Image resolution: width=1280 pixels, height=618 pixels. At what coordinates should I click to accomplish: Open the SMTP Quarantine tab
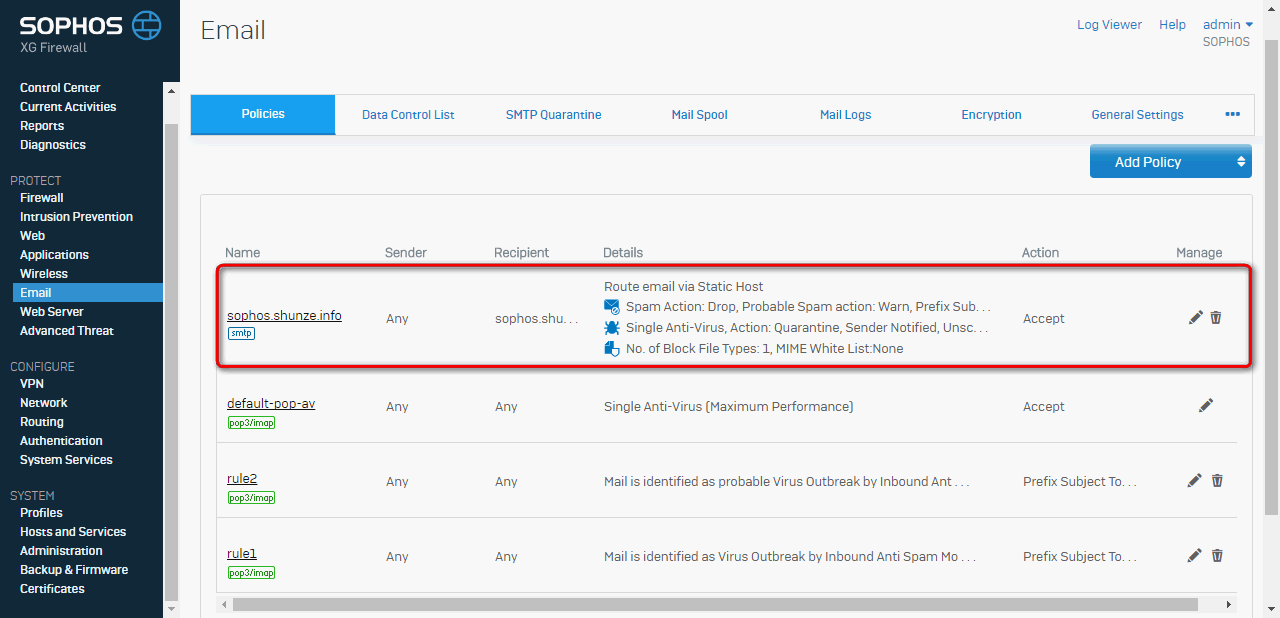553,115
